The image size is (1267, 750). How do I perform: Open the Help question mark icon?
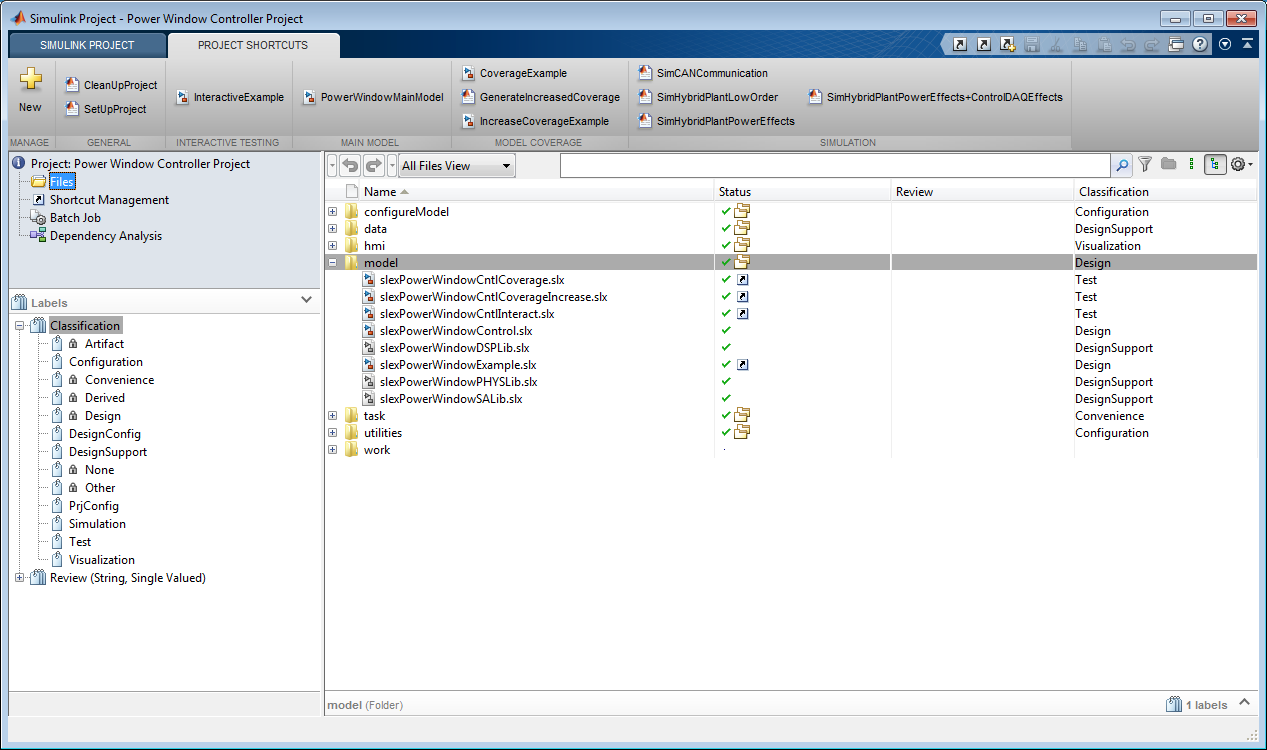pos(1200,45)
